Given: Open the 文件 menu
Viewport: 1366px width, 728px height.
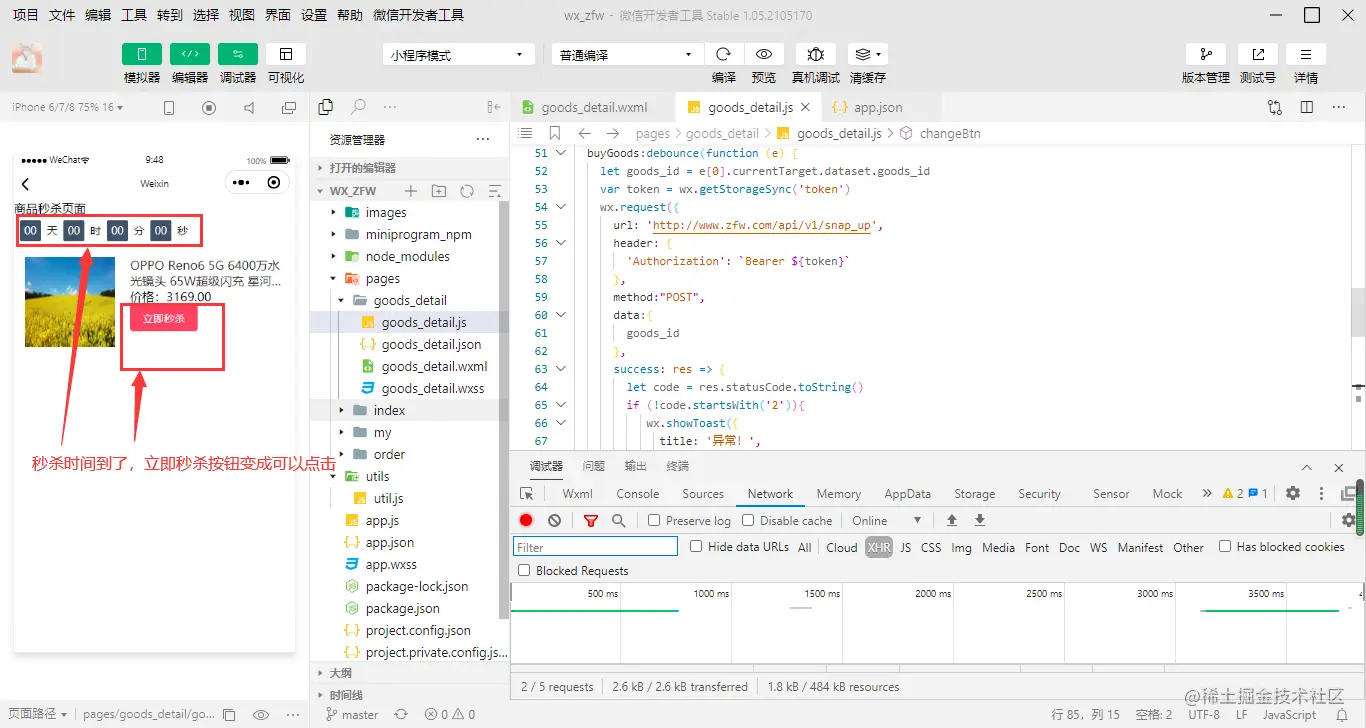Looking at the screenshot, I should coord(62,15).
